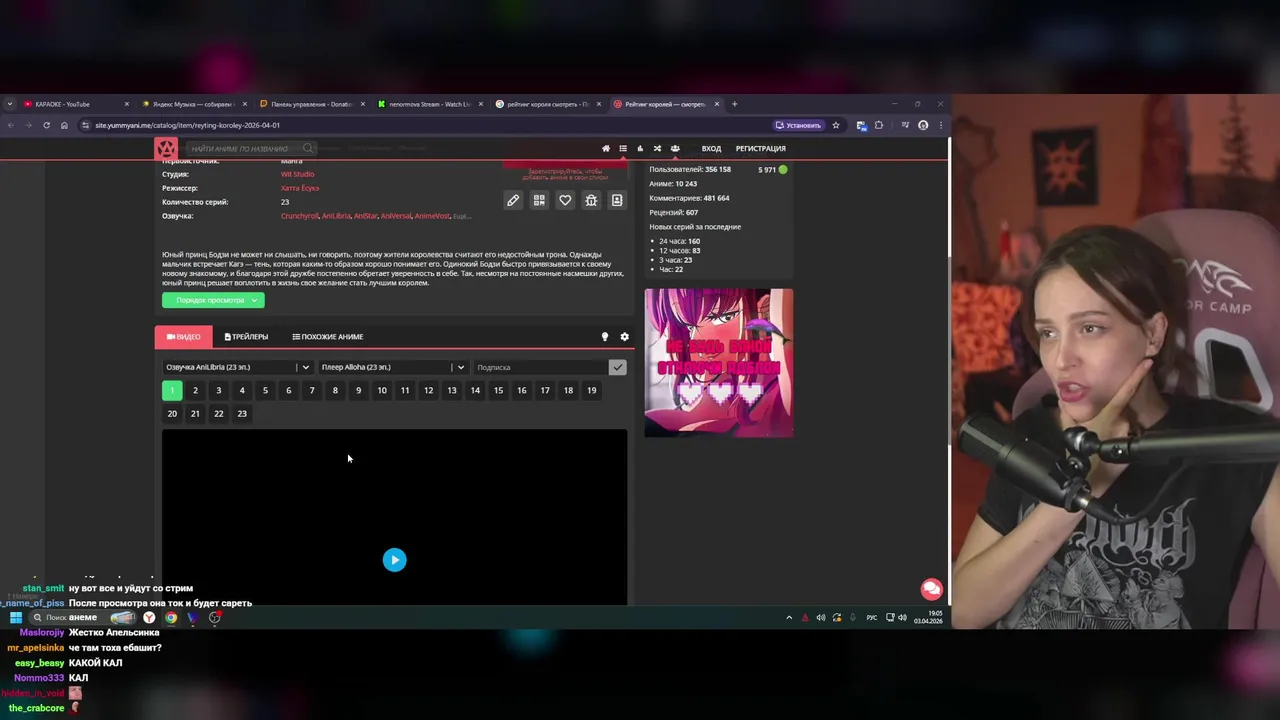Select episode 12
Screen dimensions: 1280x720
tap(428, 391)
